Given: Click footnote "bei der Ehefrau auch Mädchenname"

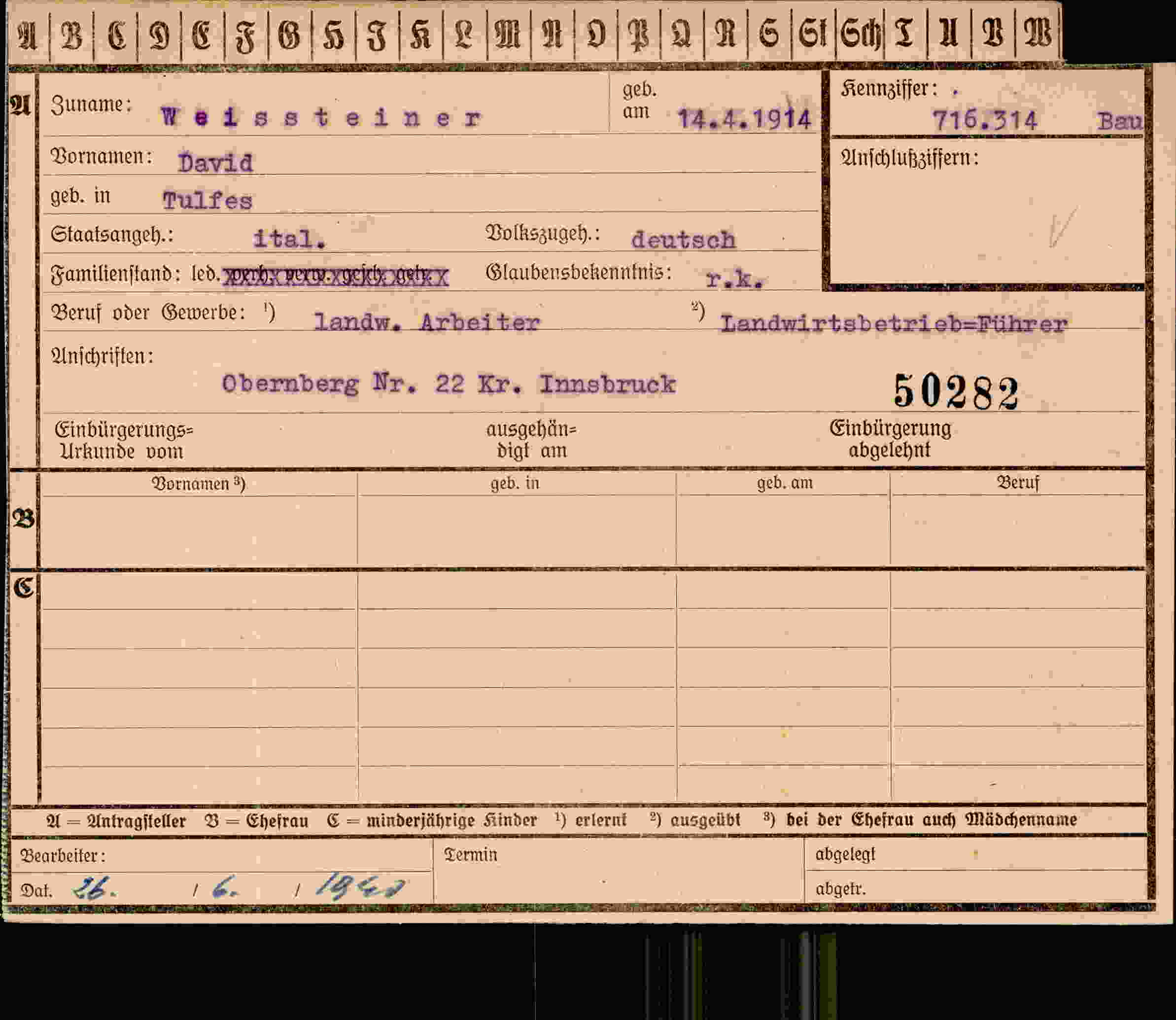Looking at the screenshot, I should click(x=932, y=820).
